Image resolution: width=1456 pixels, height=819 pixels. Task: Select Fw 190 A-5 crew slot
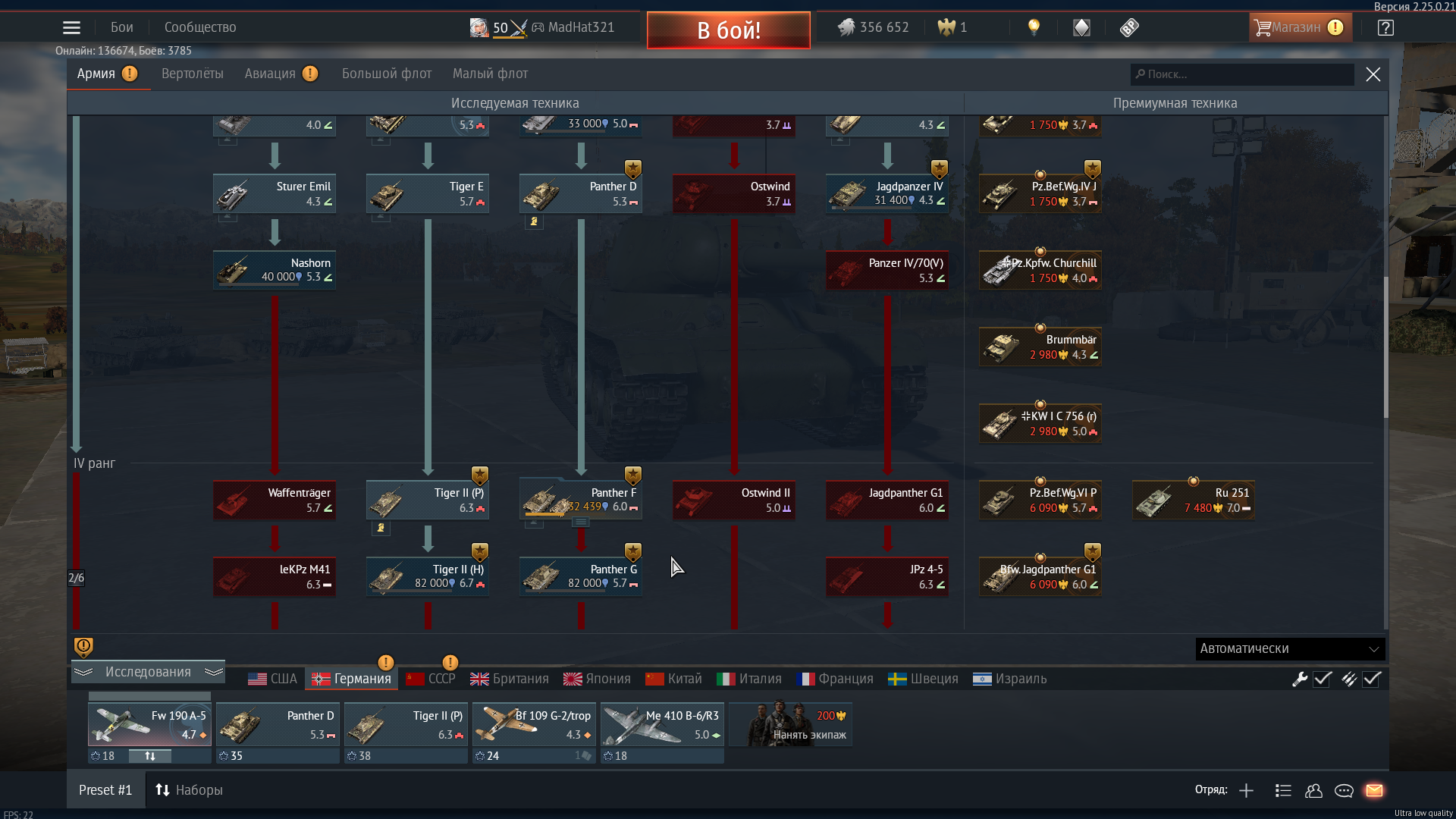[149, 725]
